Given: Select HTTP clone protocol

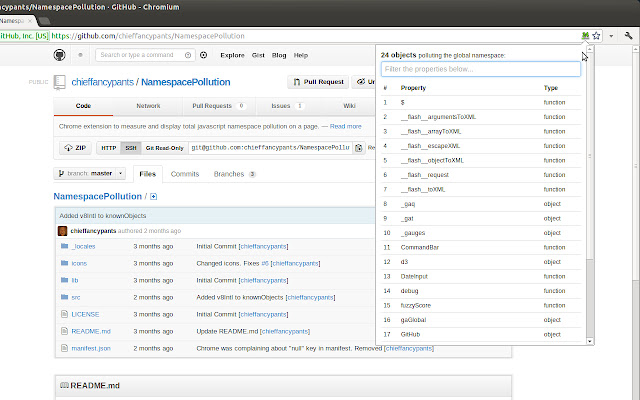Looking at the screenshot, I should pyautogui.click(x=109, y=148).
